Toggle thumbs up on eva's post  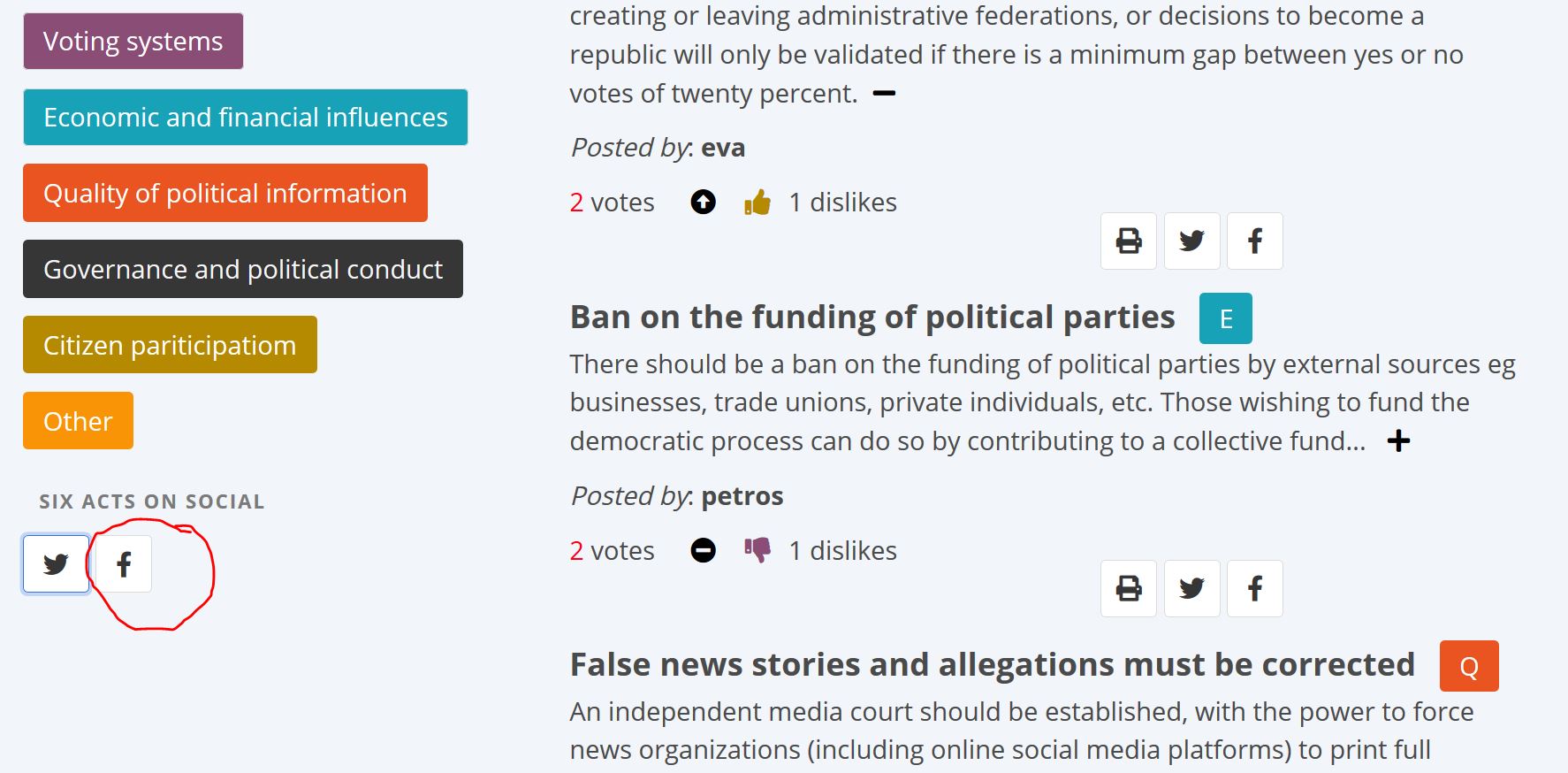757,203
